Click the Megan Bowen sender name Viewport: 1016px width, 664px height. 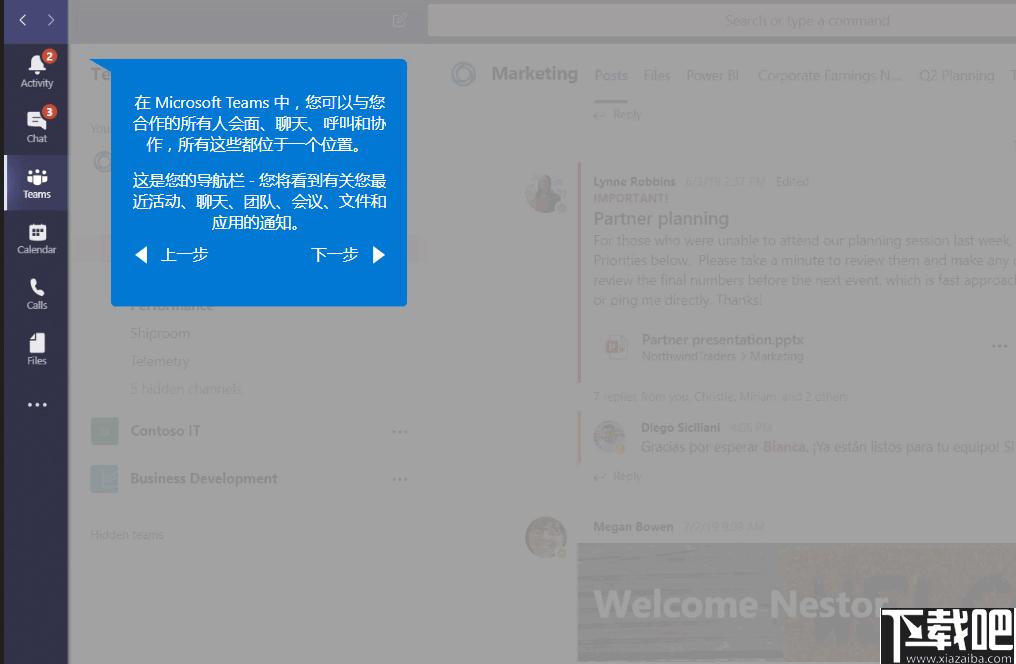633,527
